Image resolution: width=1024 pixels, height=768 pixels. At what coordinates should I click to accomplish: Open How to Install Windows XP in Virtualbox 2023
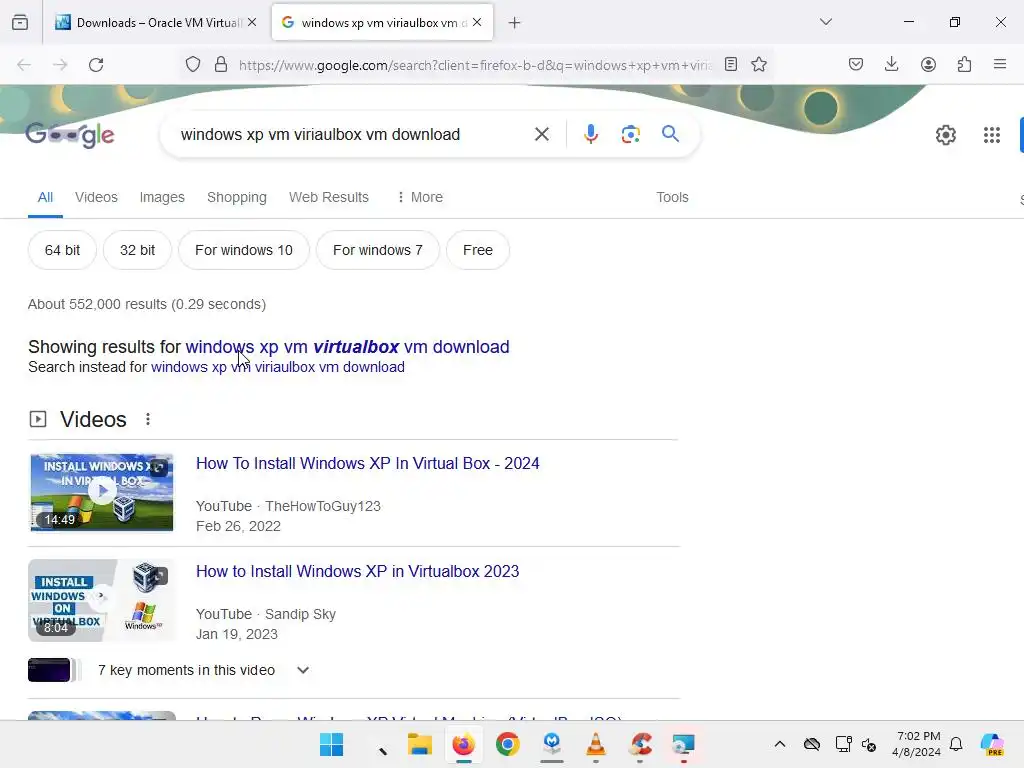click(x=357, y=571)
